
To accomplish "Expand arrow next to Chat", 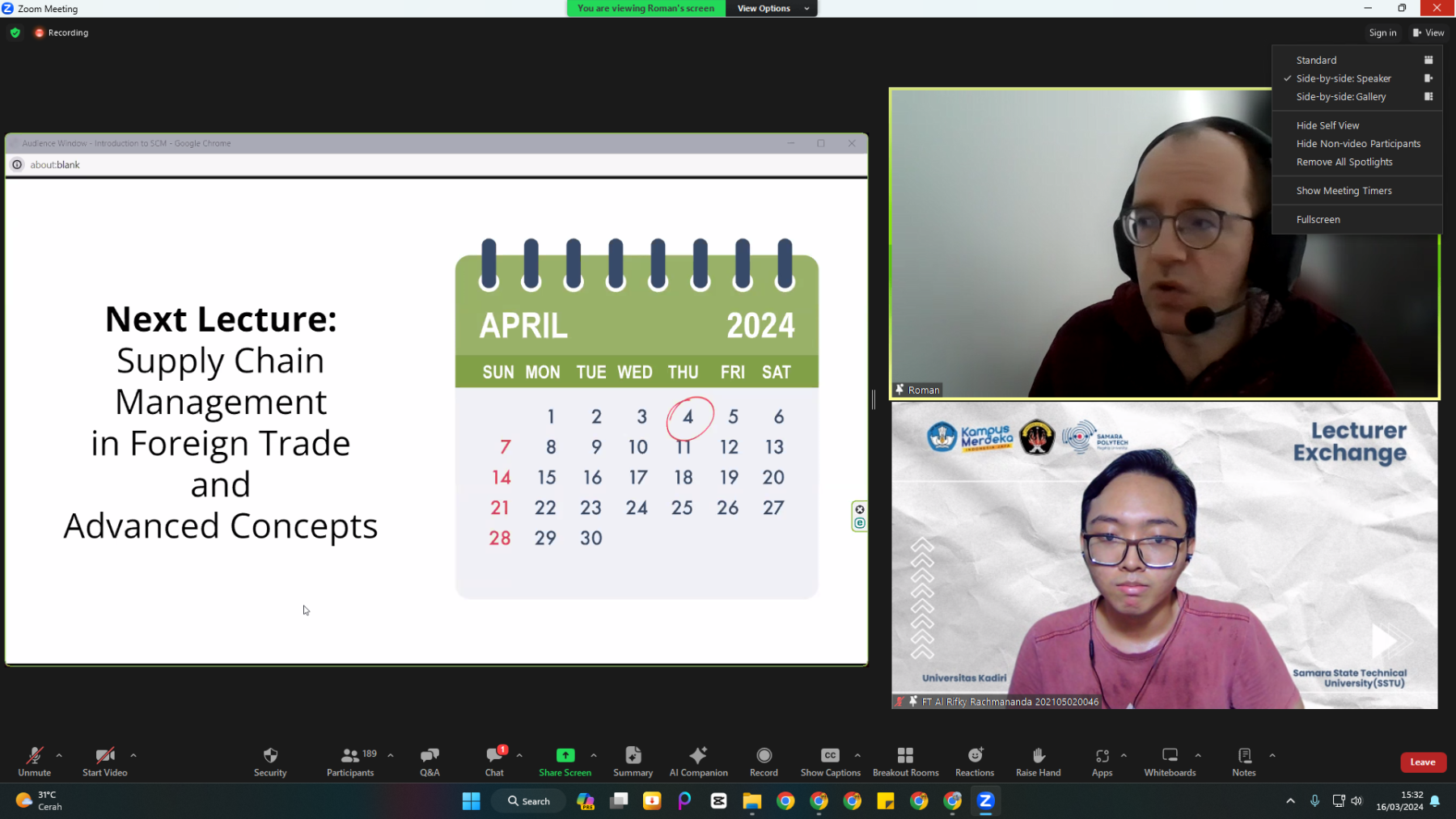I will (x=519, y=755).
